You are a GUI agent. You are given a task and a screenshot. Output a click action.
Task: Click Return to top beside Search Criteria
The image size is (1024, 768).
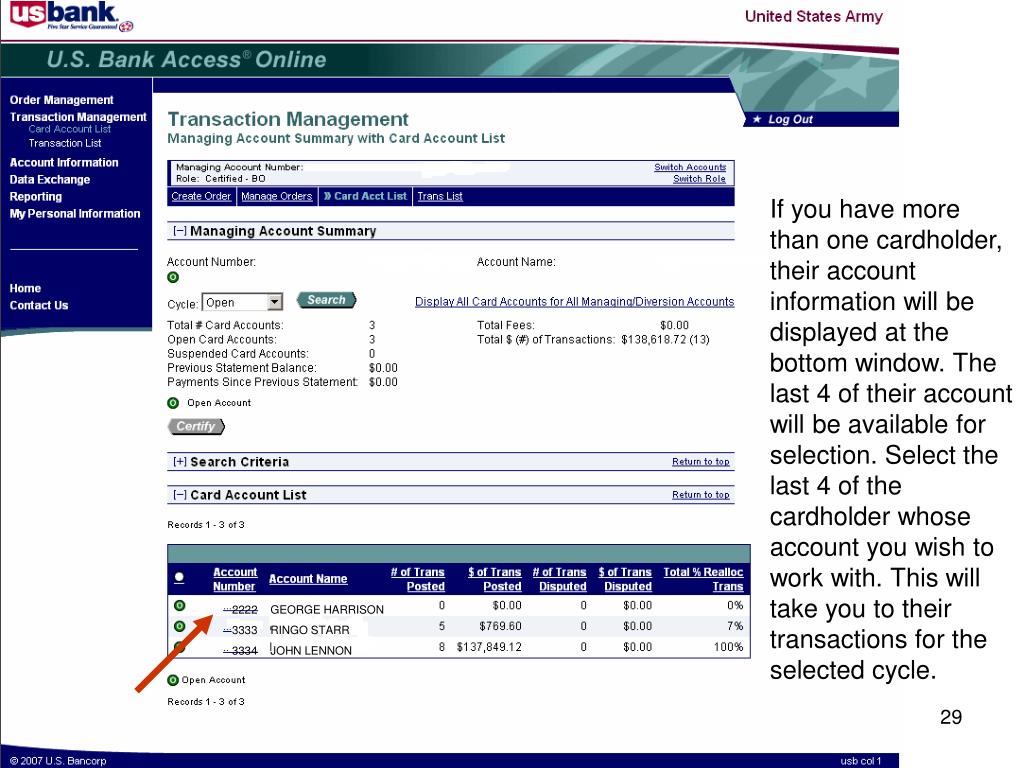[x=701, y=462]
